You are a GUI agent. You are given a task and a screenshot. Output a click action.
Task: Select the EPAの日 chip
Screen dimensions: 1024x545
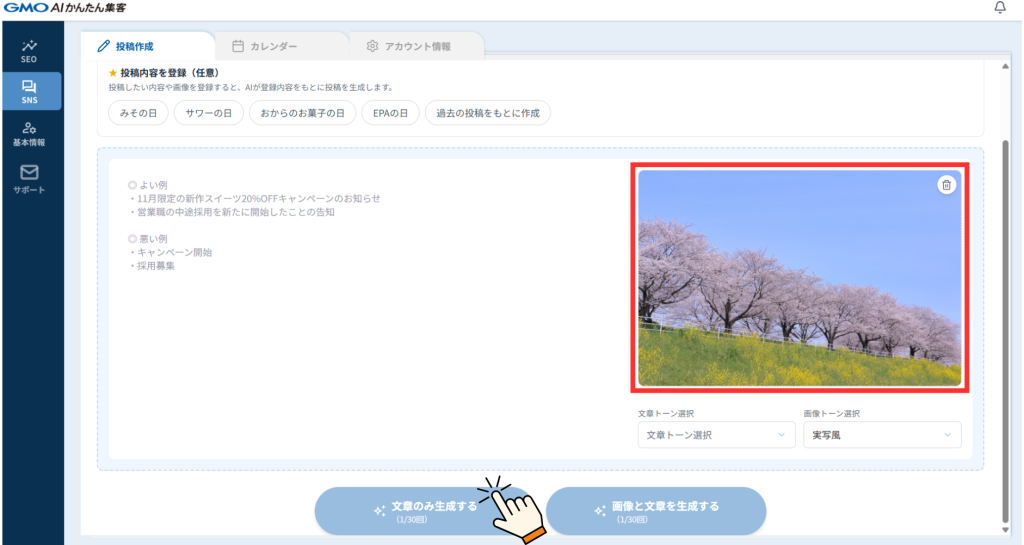[x=390, y=113]
